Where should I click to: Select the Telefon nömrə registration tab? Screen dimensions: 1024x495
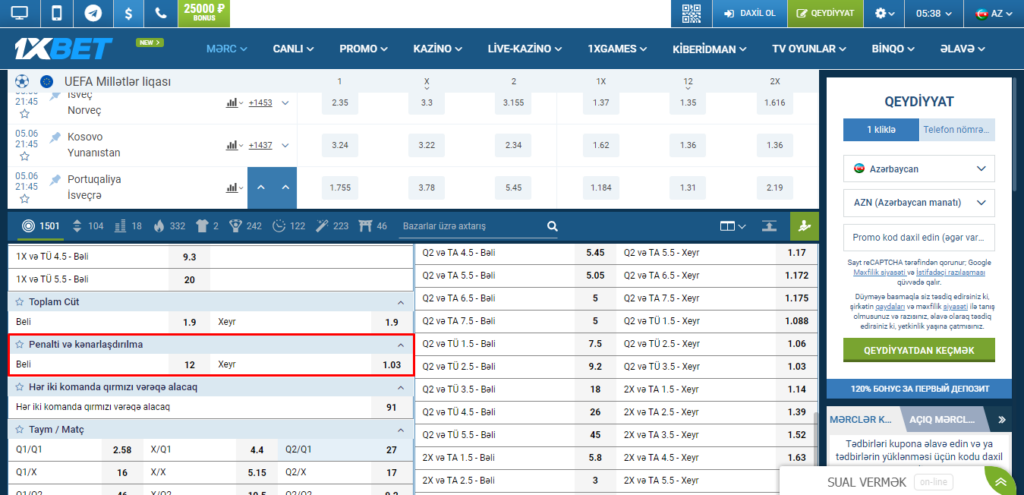tap(957, 130)
